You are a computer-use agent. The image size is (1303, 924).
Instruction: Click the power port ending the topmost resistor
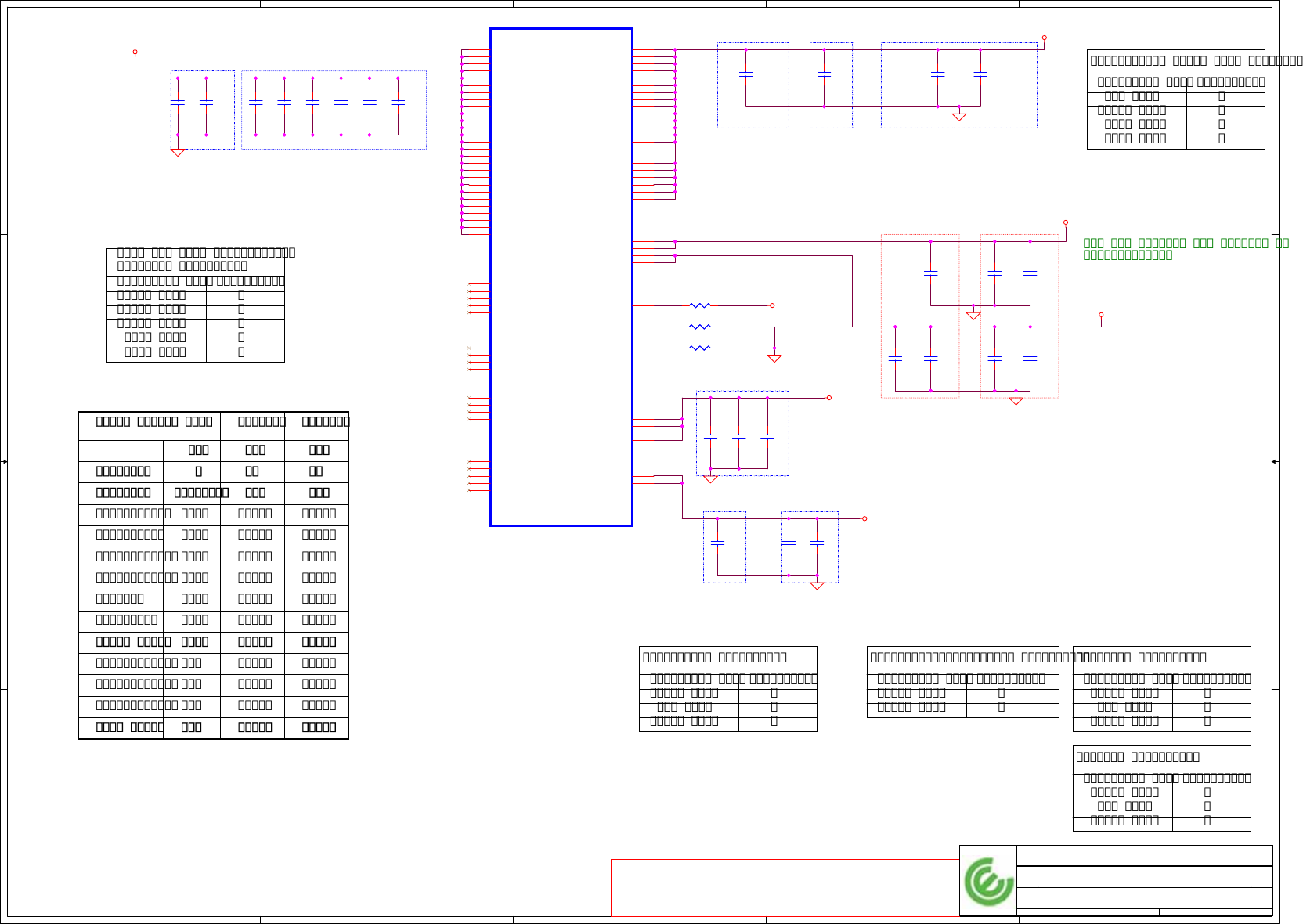(x=772, y=305)
